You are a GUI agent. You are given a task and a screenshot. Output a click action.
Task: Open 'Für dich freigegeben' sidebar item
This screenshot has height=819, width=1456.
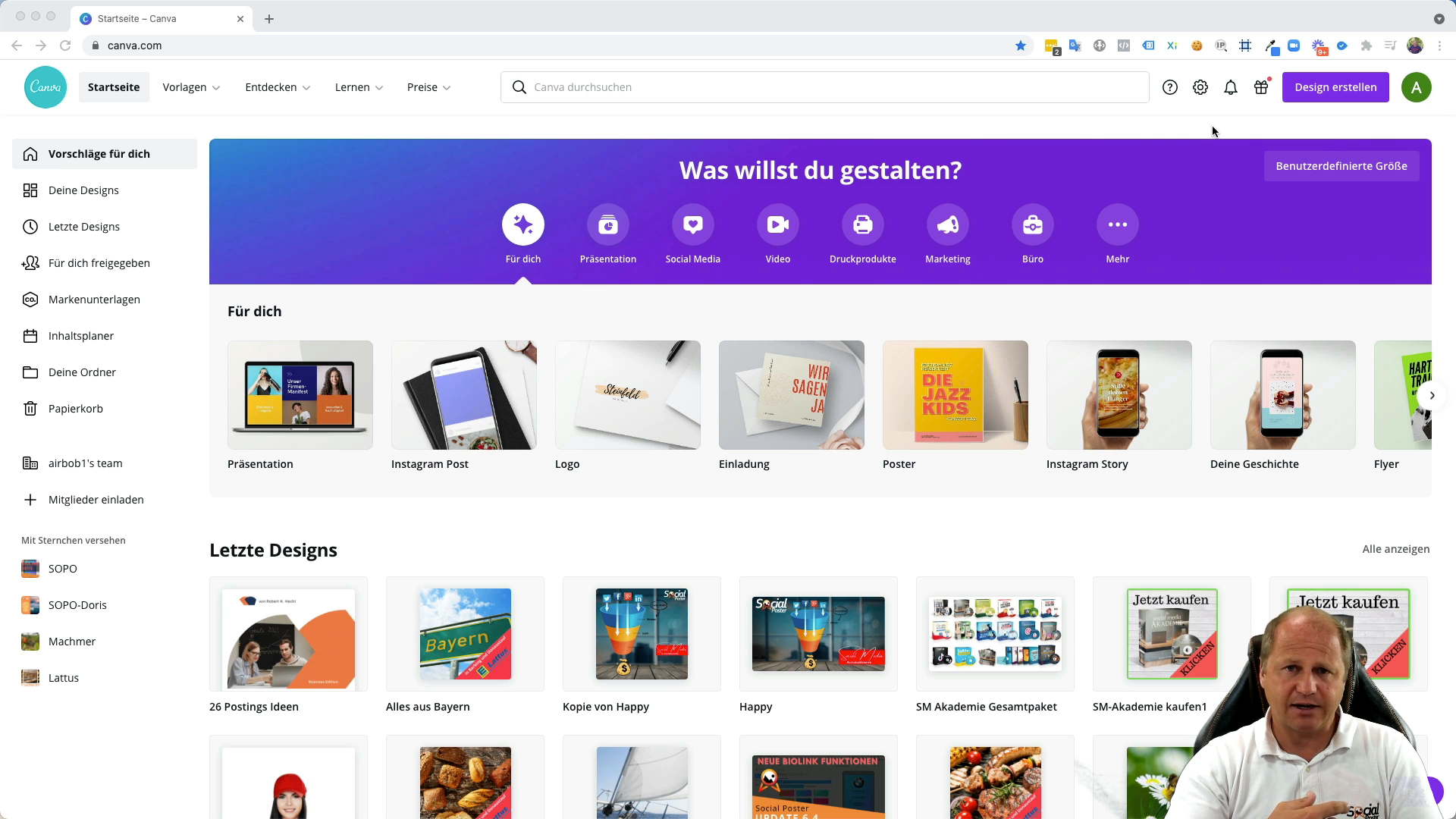click(105, 263)
